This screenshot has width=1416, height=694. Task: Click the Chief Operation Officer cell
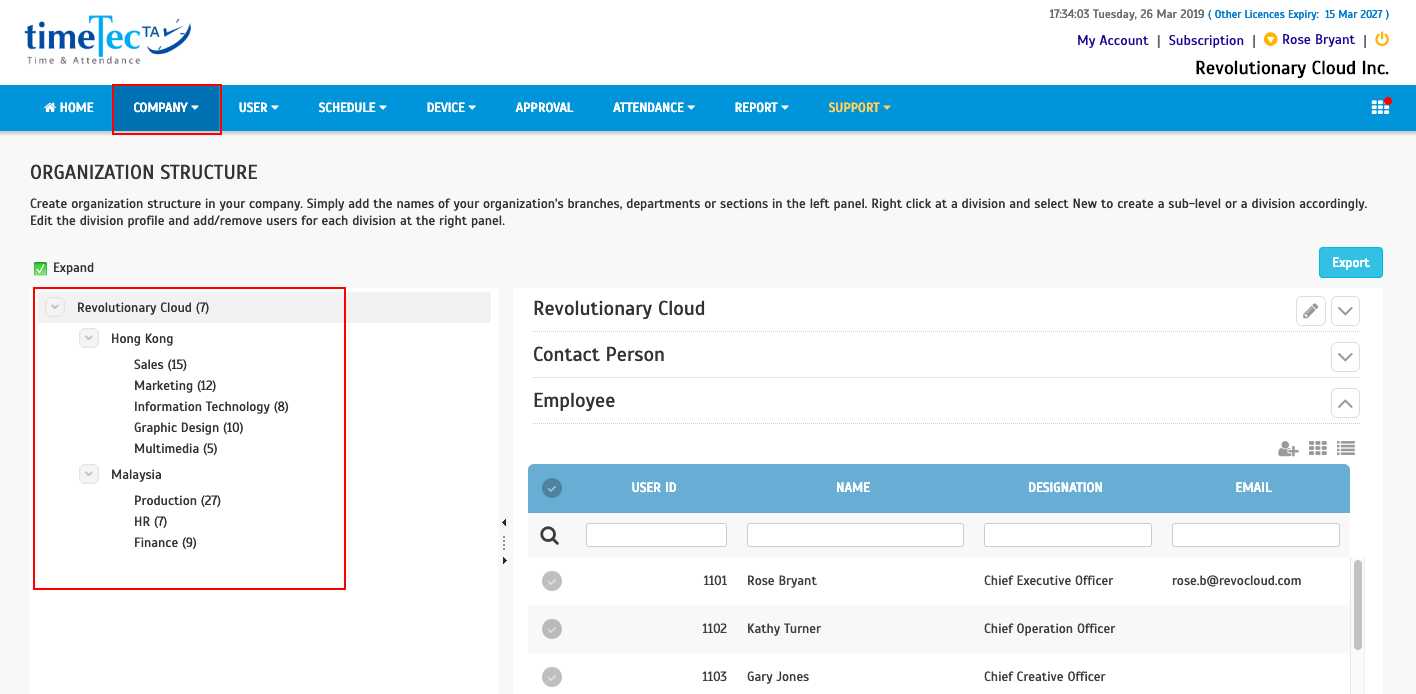tap(1049, 629)
